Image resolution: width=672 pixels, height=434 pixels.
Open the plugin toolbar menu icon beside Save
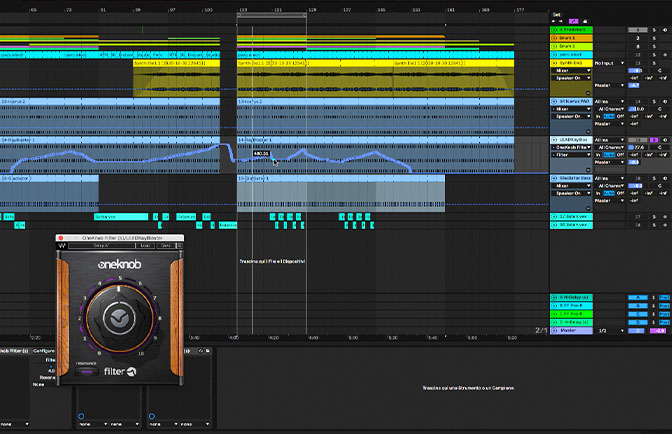pos(179,245)
